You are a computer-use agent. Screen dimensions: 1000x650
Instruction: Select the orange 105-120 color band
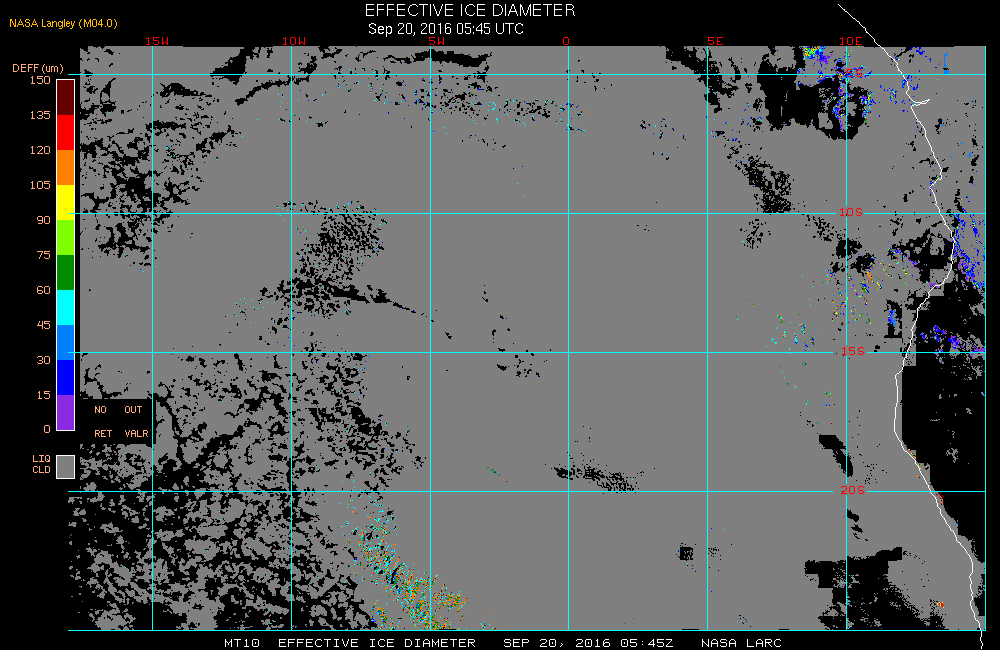[66, 168]
